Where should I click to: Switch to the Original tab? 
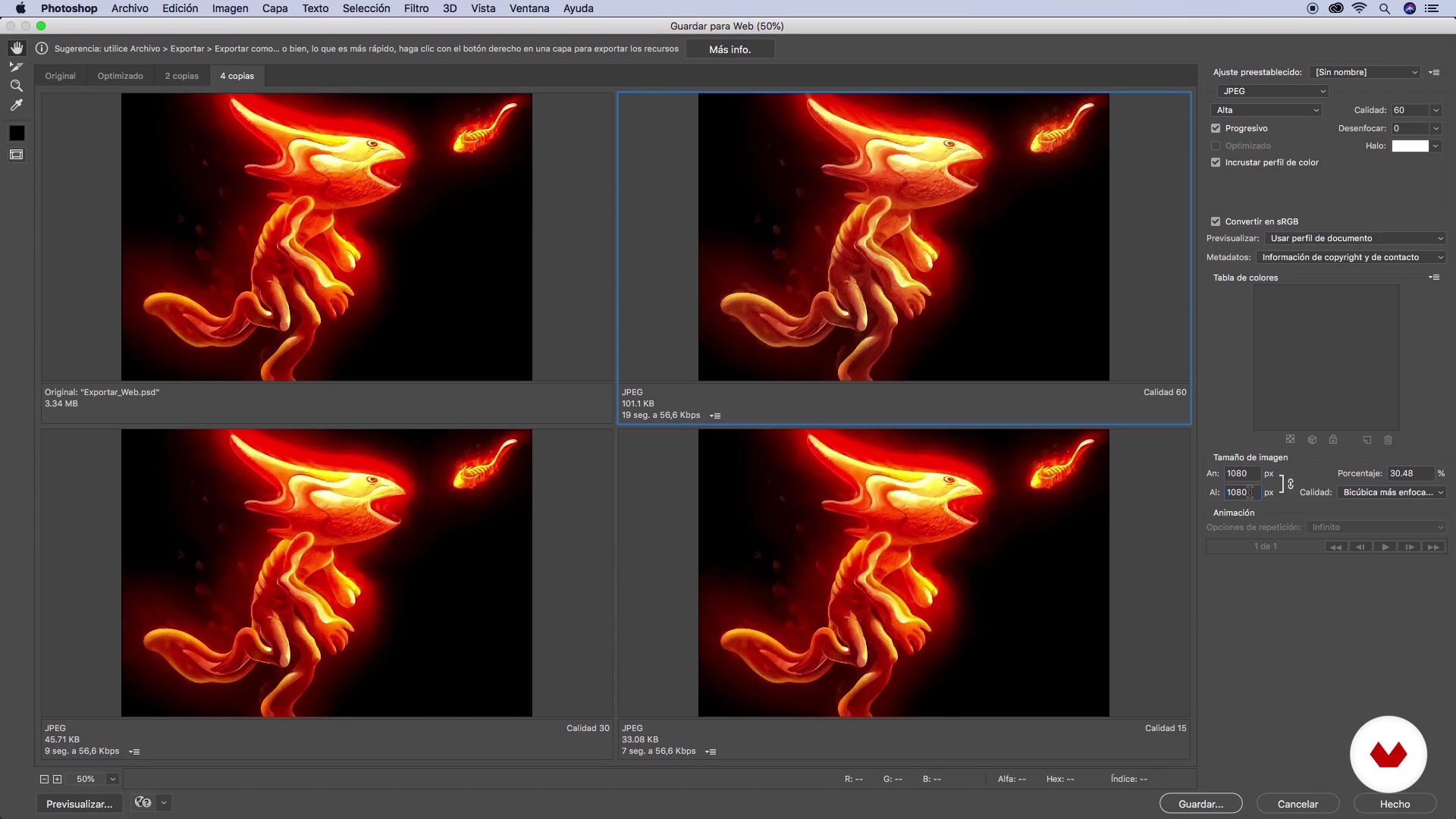click(61, 77)
